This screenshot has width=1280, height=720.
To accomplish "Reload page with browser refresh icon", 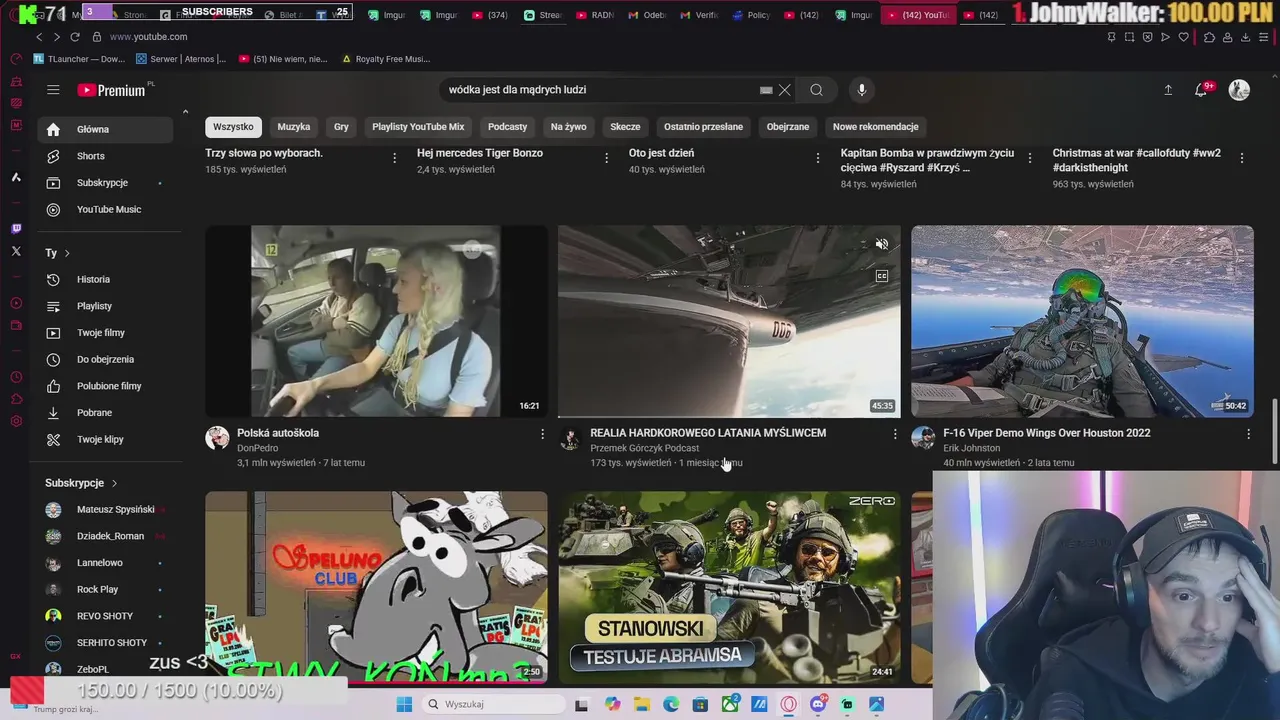I will pos(75,37).
